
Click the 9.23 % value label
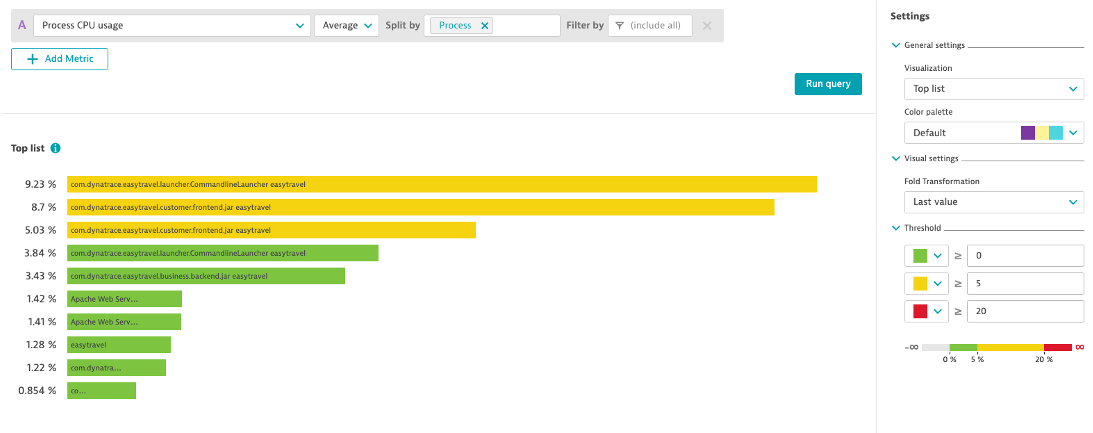40,185
